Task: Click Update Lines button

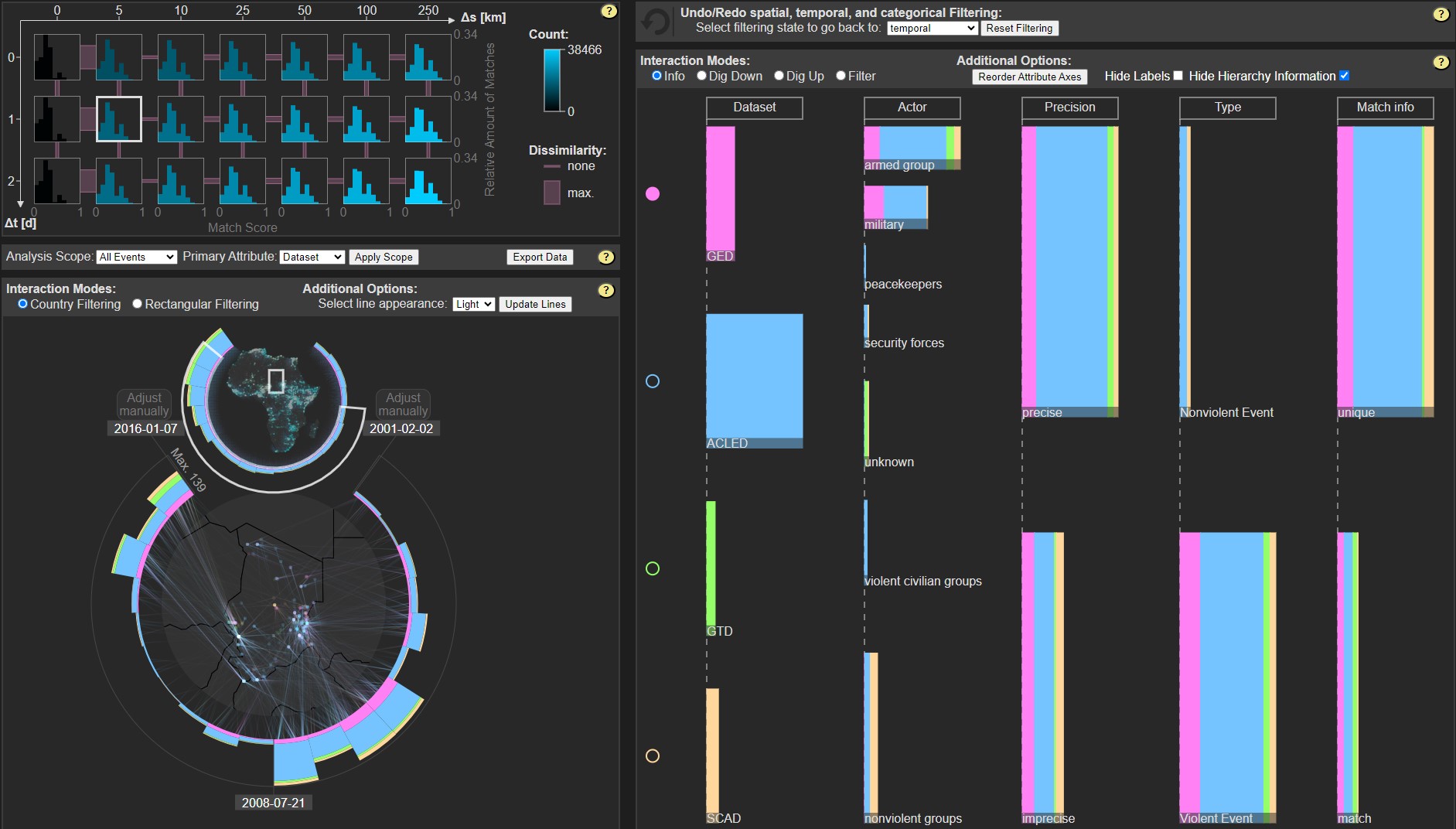Action: pyautogui.click(x=535, y=304)
